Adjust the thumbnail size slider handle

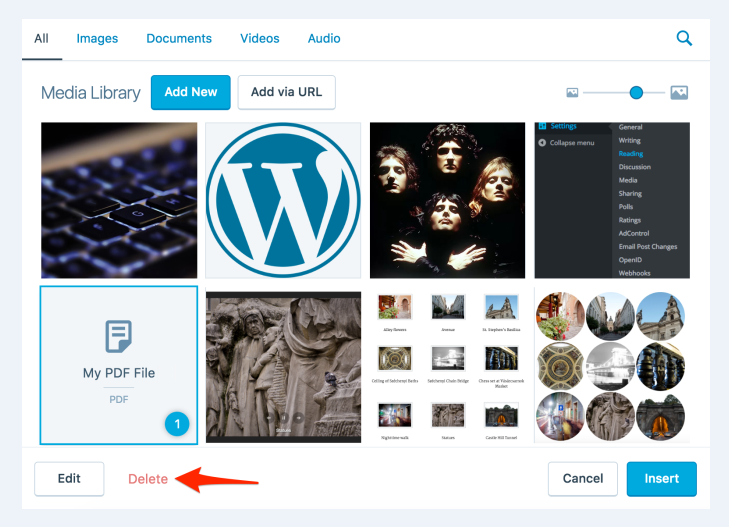pyautogui.click(x=636, y=93)
